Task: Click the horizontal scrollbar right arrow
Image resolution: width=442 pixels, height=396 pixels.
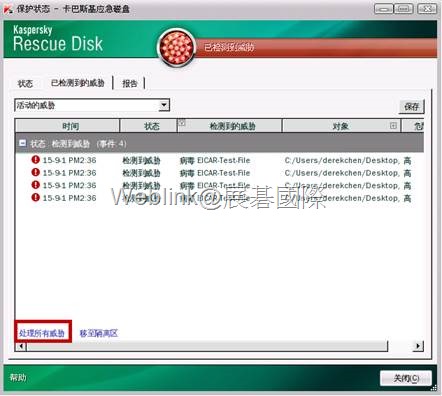Action: click(x=418, y=346)
